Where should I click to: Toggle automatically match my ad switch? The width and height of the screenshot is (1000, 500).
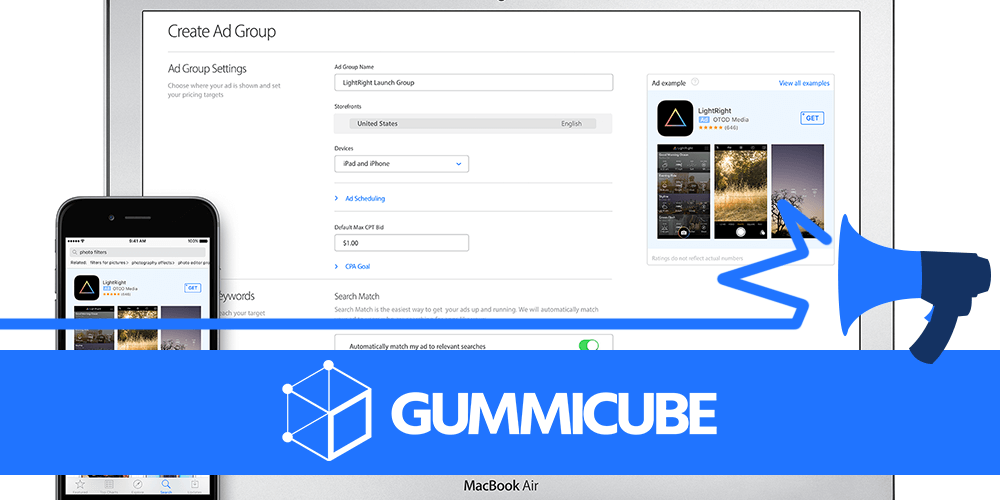click(x=588, y=346)
